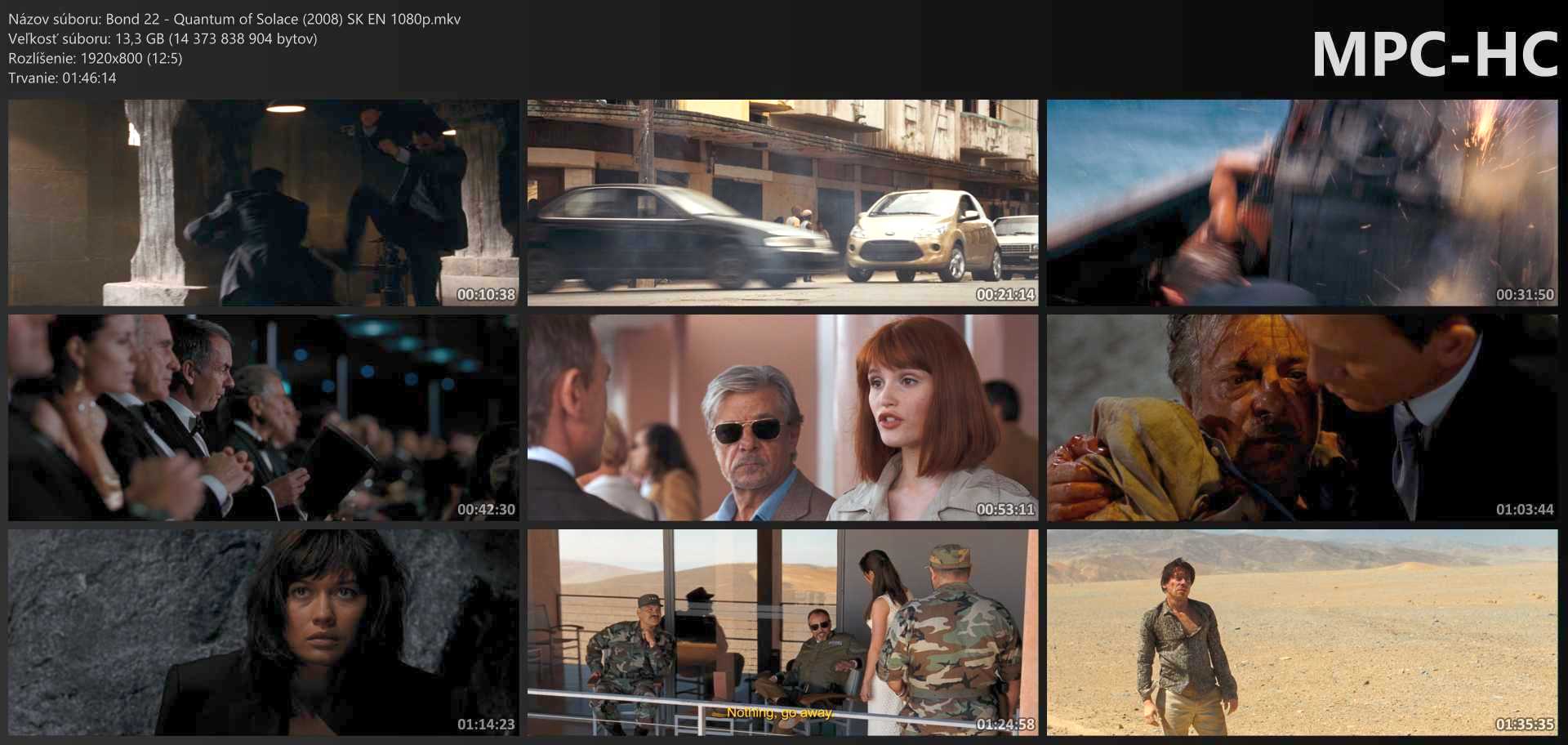Click the subtitle text 'Nothing, go away.'
Image resolution: width=1568 pixels, height=745 pixels.
click(780, 712)
